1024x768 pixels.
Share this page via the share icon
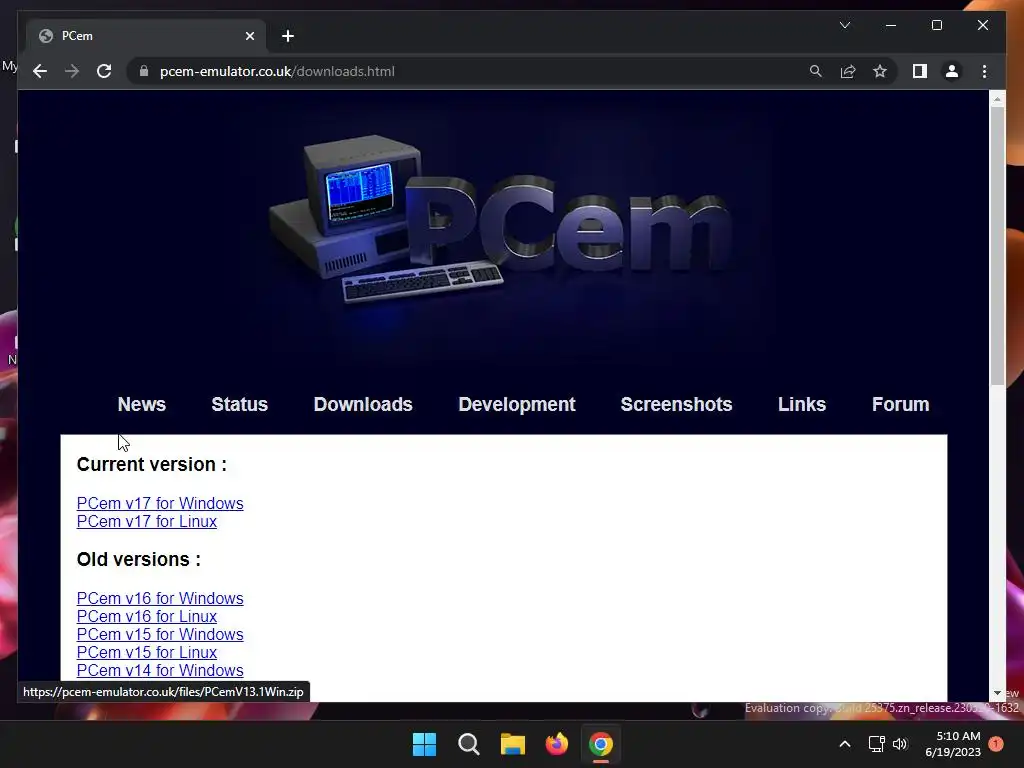[x=848, y=71]
